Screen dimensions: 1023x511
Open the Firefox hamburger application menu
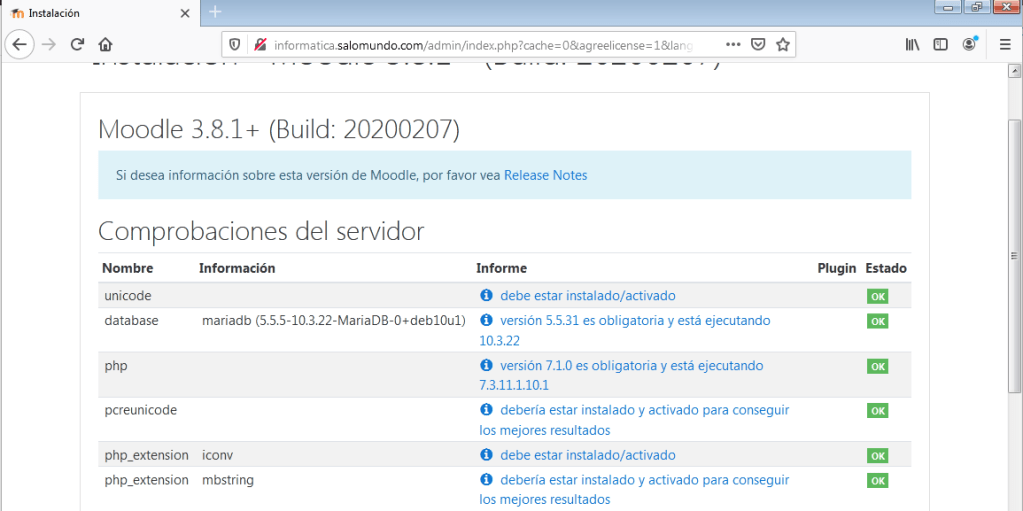(1005, 44)
